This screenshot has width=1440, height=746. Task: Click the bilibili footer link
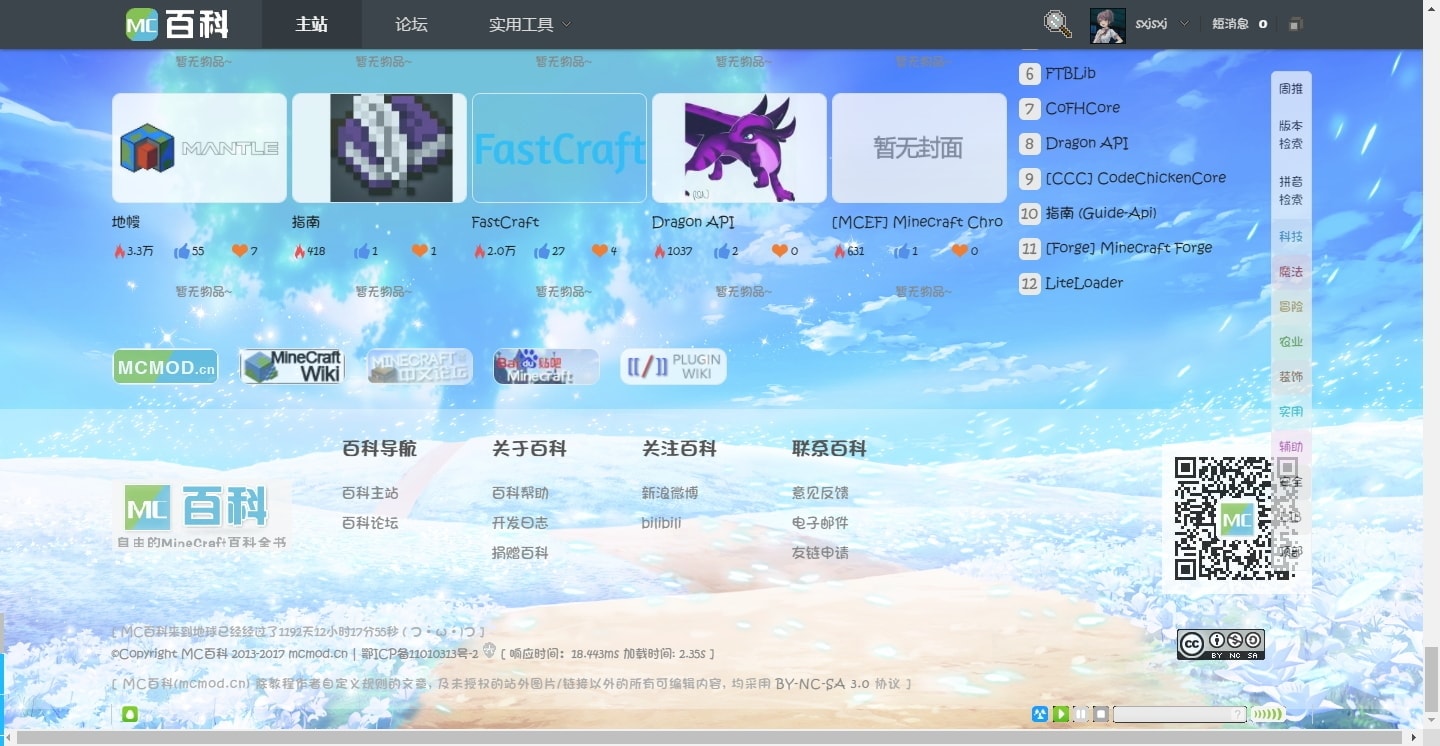coord(661,523)
